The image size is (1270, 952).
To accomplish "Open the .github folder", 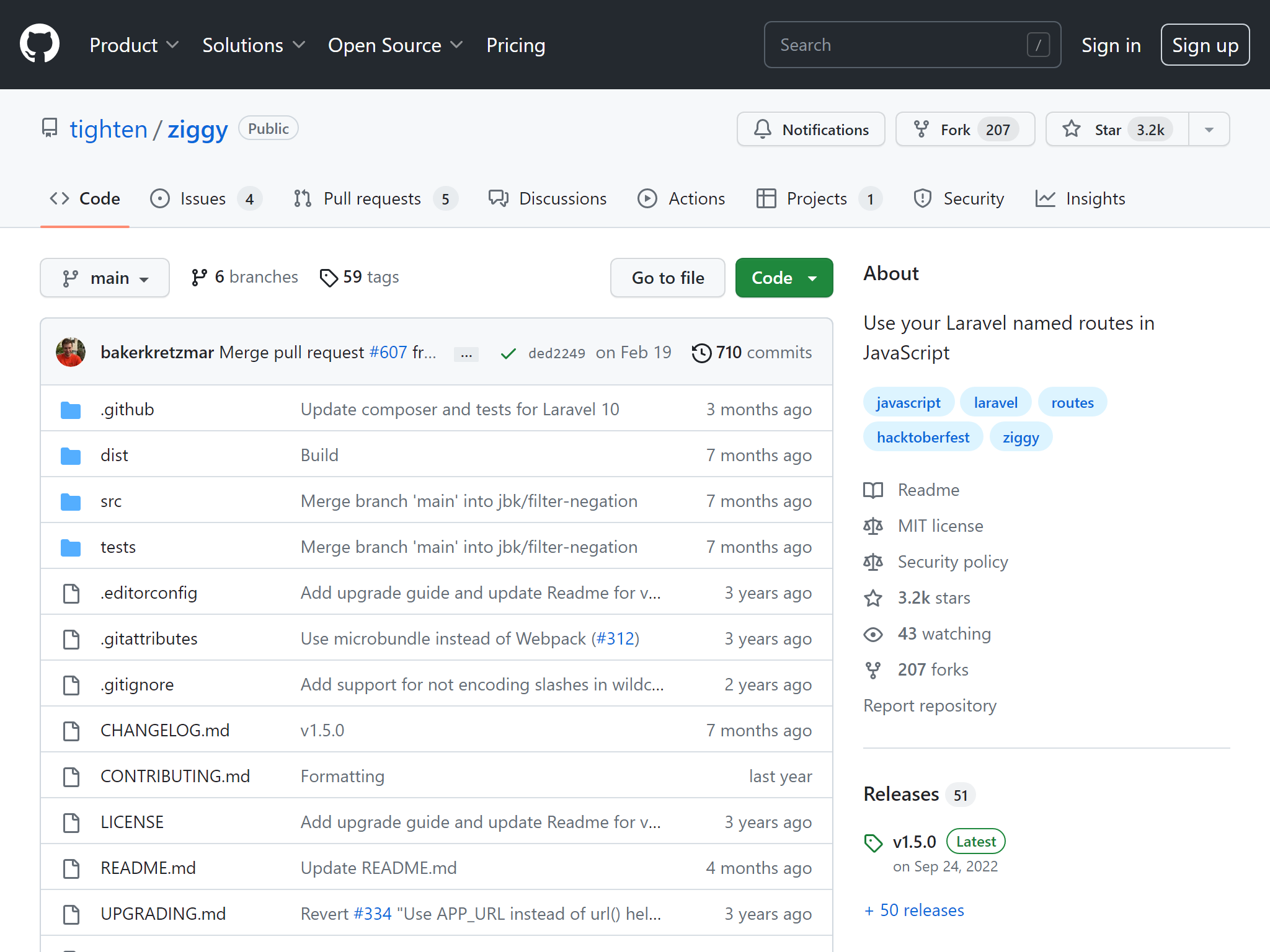I will coord(127,409).
